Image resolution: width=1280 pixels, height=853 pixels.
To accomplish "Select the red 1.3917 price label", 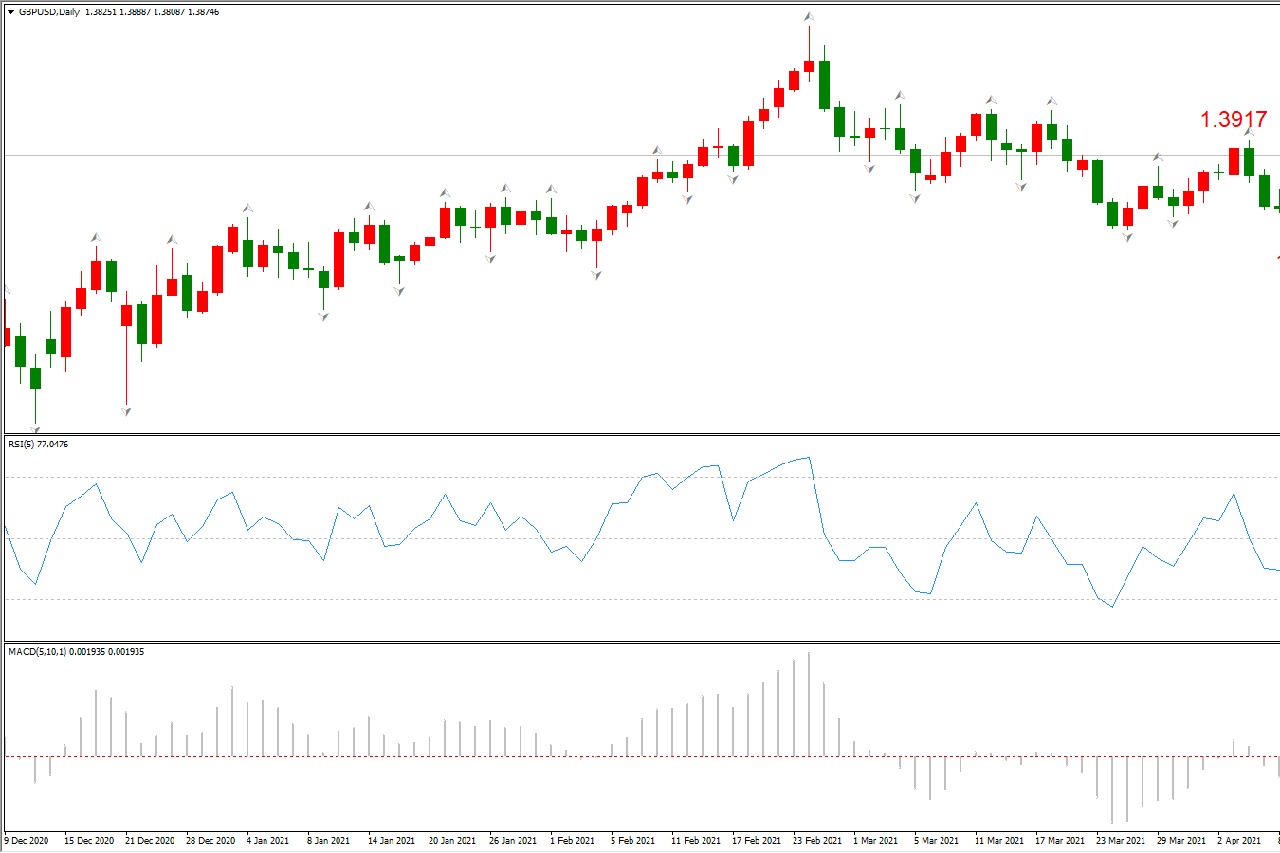I will pos(1233,120).
